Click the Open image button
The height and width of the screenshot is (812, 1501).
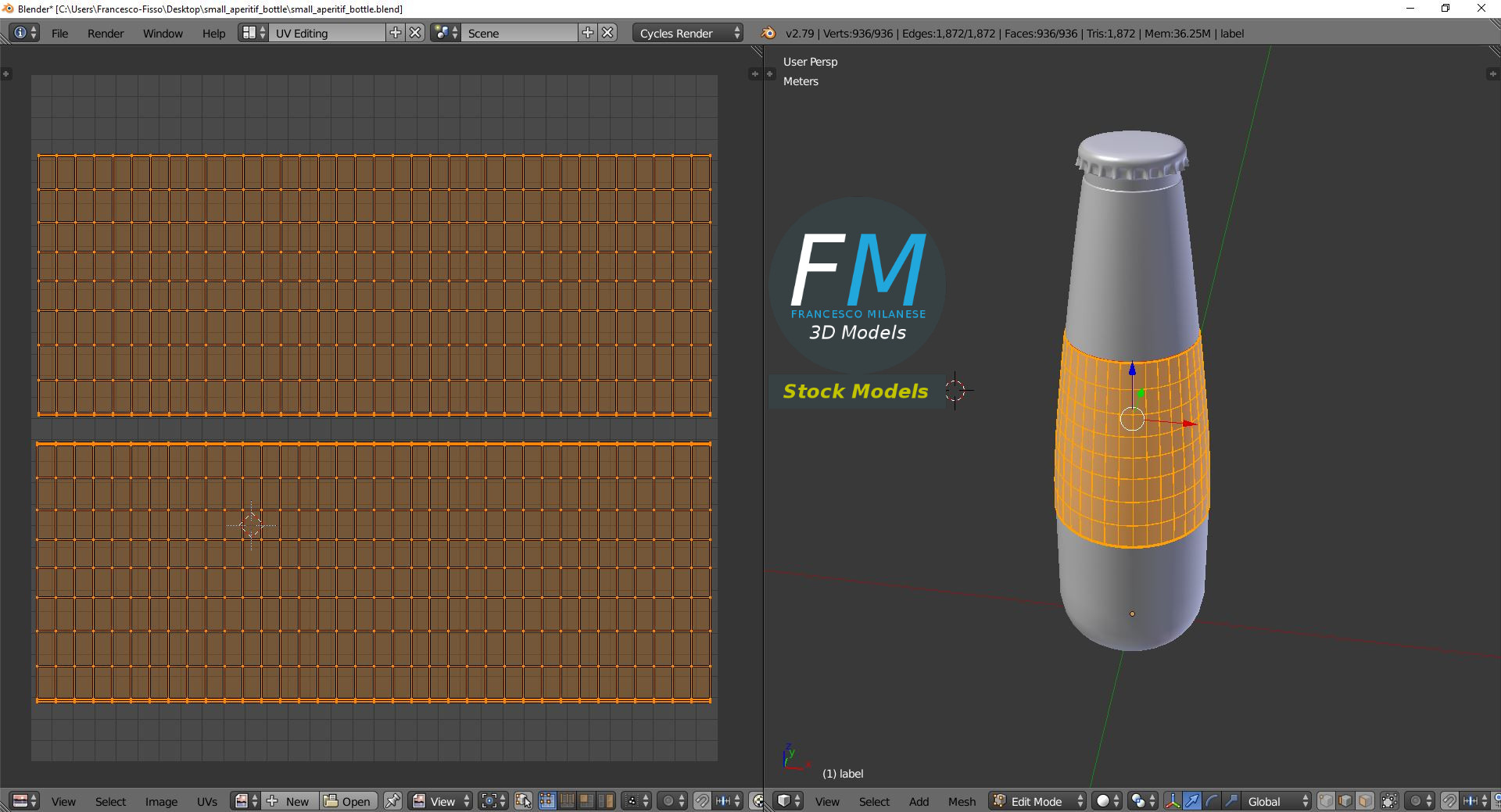click(348, 801)
